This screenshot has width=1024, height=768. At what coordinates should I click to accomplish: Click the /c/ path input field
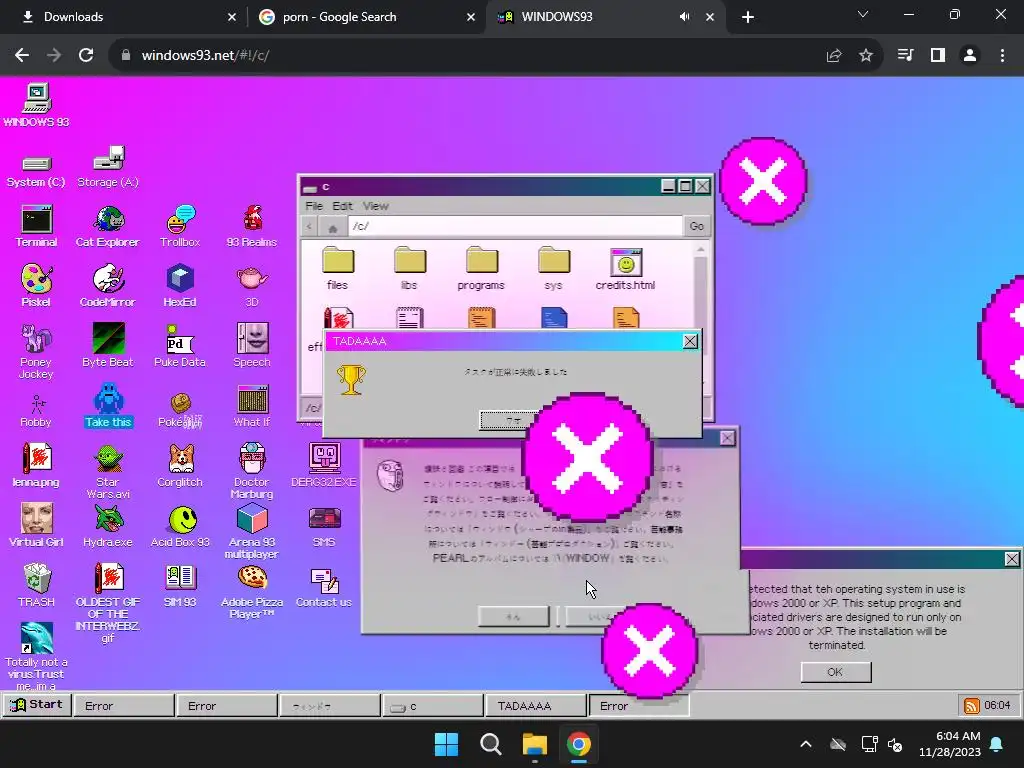click(515, 226)
